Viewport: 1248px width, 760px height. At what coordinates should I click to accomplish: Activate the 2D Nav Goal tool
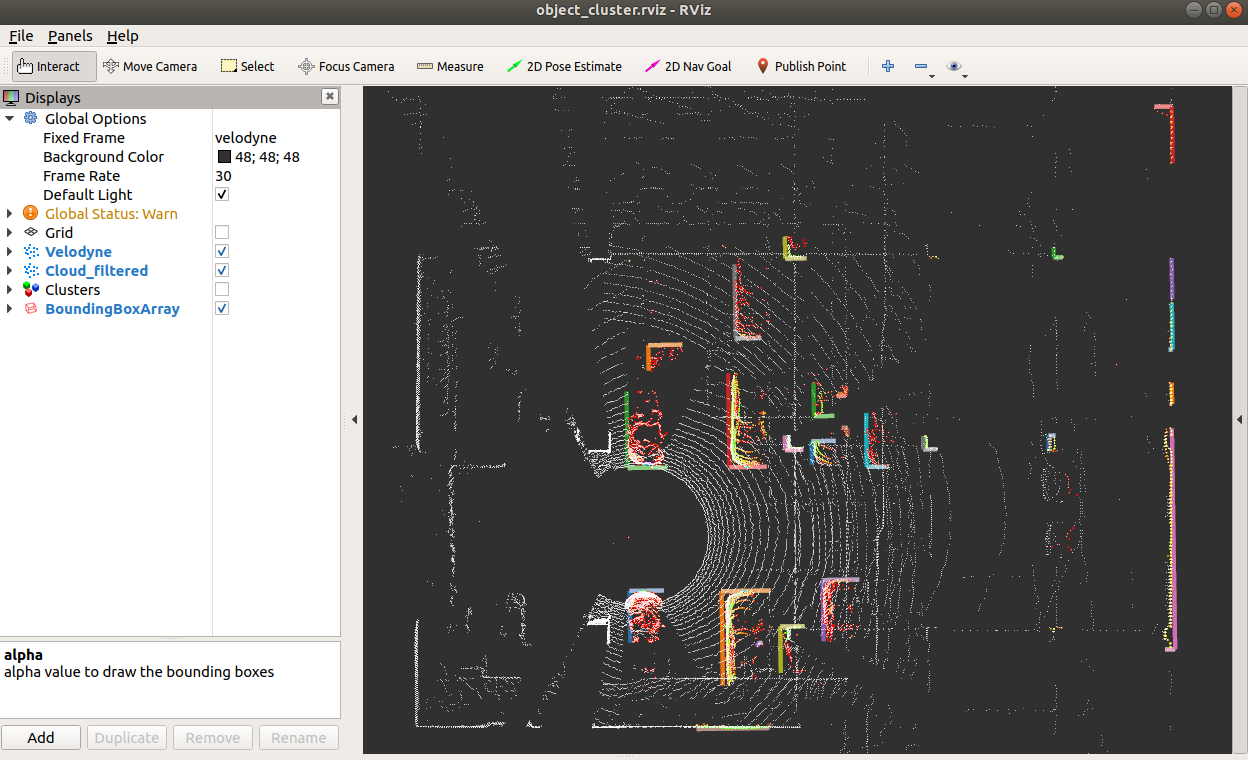pos(688,67)
